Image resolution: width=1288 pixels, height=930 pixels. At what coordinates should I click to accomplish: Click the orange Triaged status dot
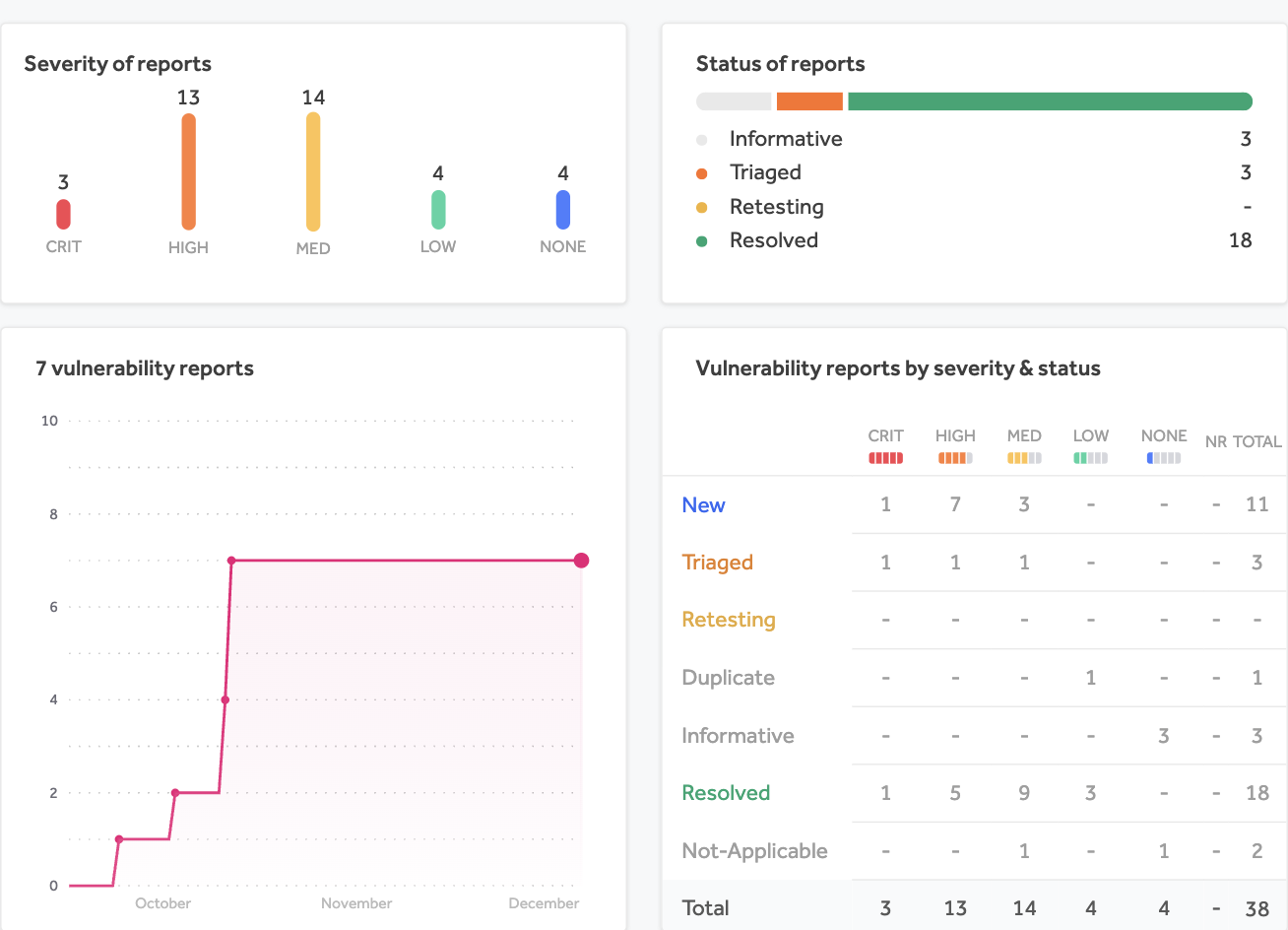702,171
